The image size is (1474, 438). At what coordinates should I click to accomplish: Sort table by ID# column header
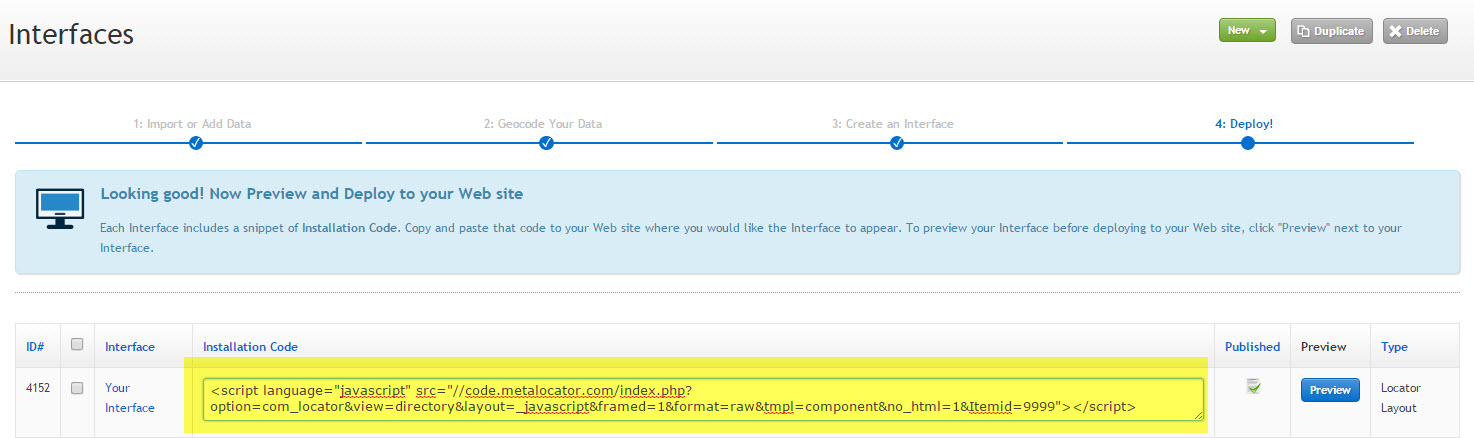click(35, 347)
